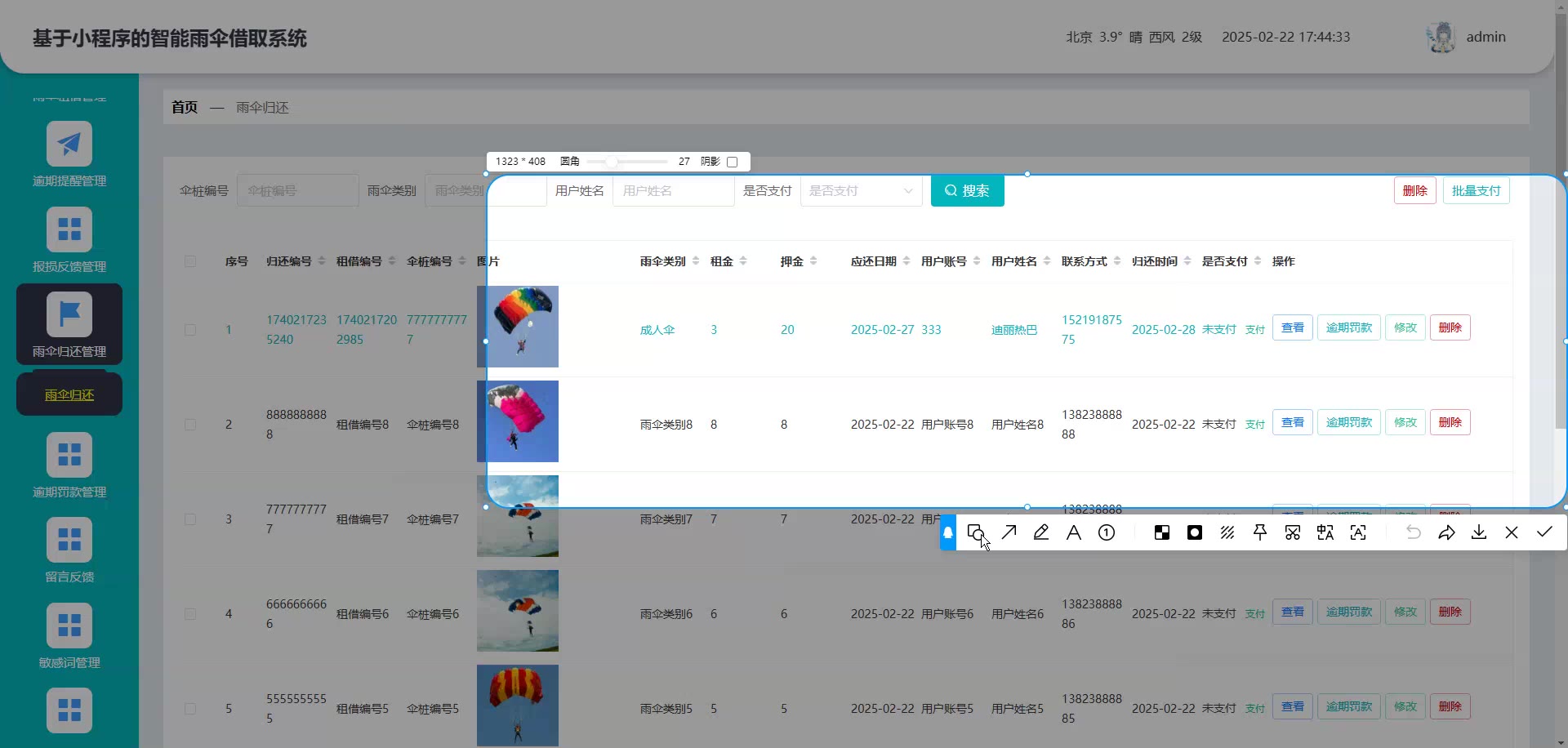Confirm the screenshot with checkmark
This screenshot has width=1568, height=748.
coord(1544,532)
